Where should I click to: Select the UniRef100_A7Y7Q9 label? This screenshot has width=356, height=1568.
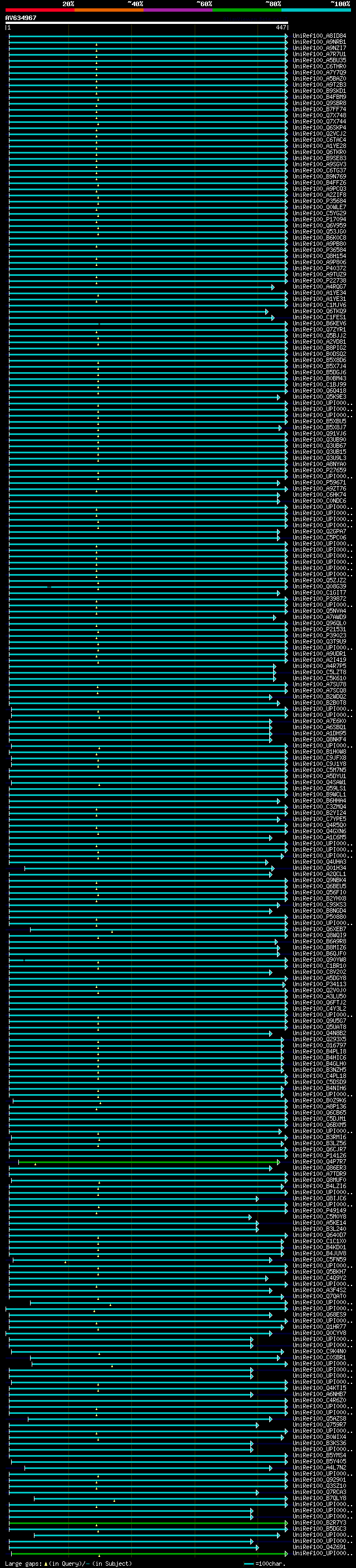[319, 72]
